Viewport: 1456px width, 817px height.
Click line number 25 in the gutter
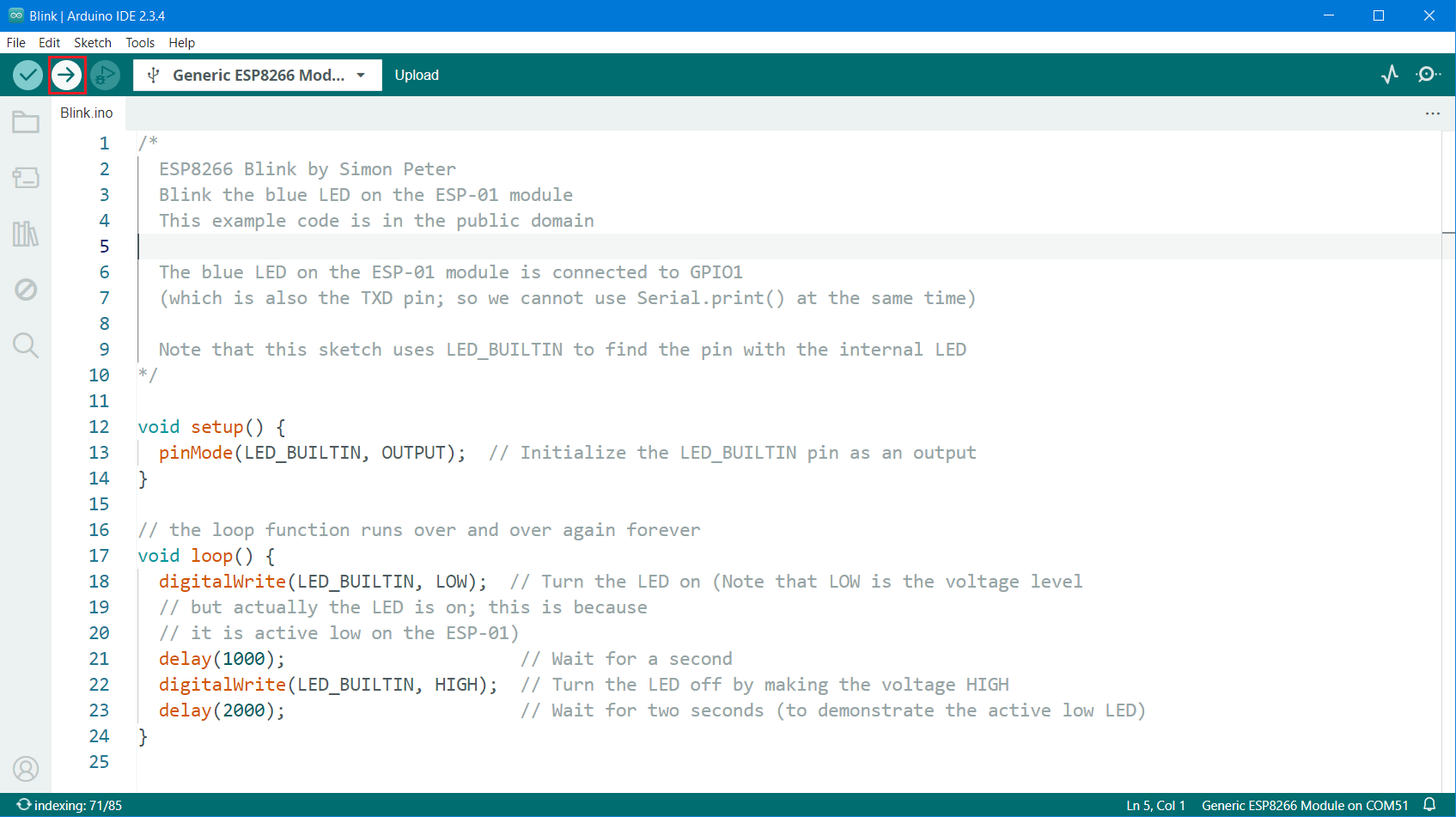click(x=99, y=762)
